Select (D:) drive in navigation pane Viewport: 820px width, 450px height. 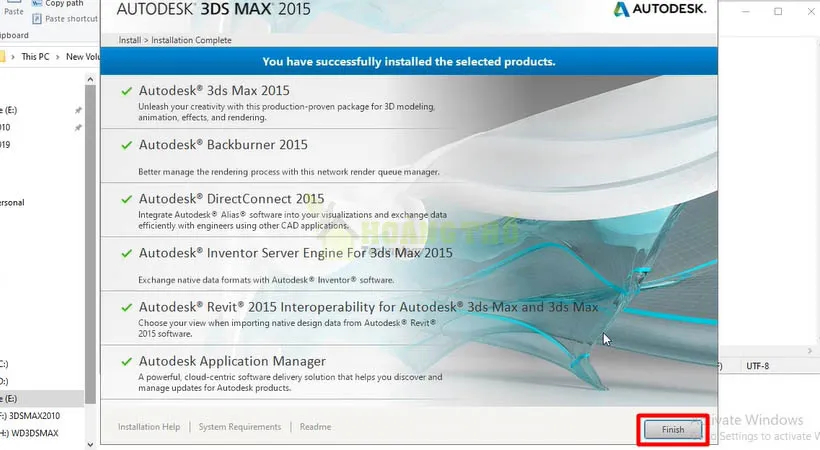tap(4, 381)
